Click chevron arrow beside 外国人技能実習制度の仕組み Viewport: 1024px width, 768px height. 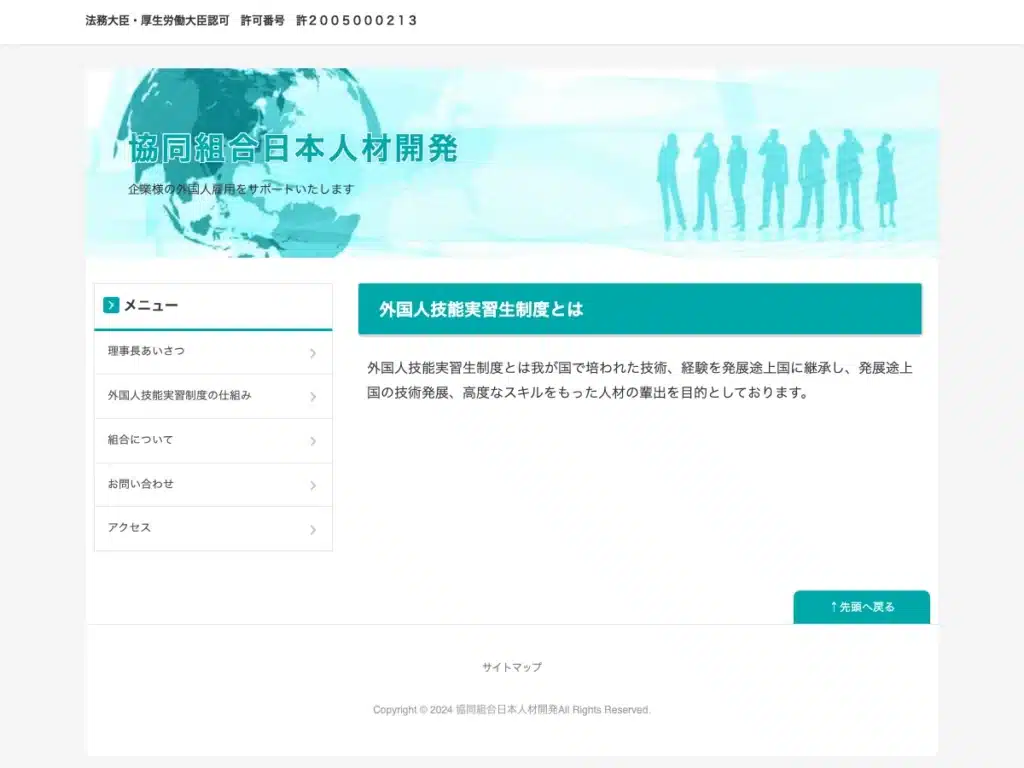[x=313, y=397]
